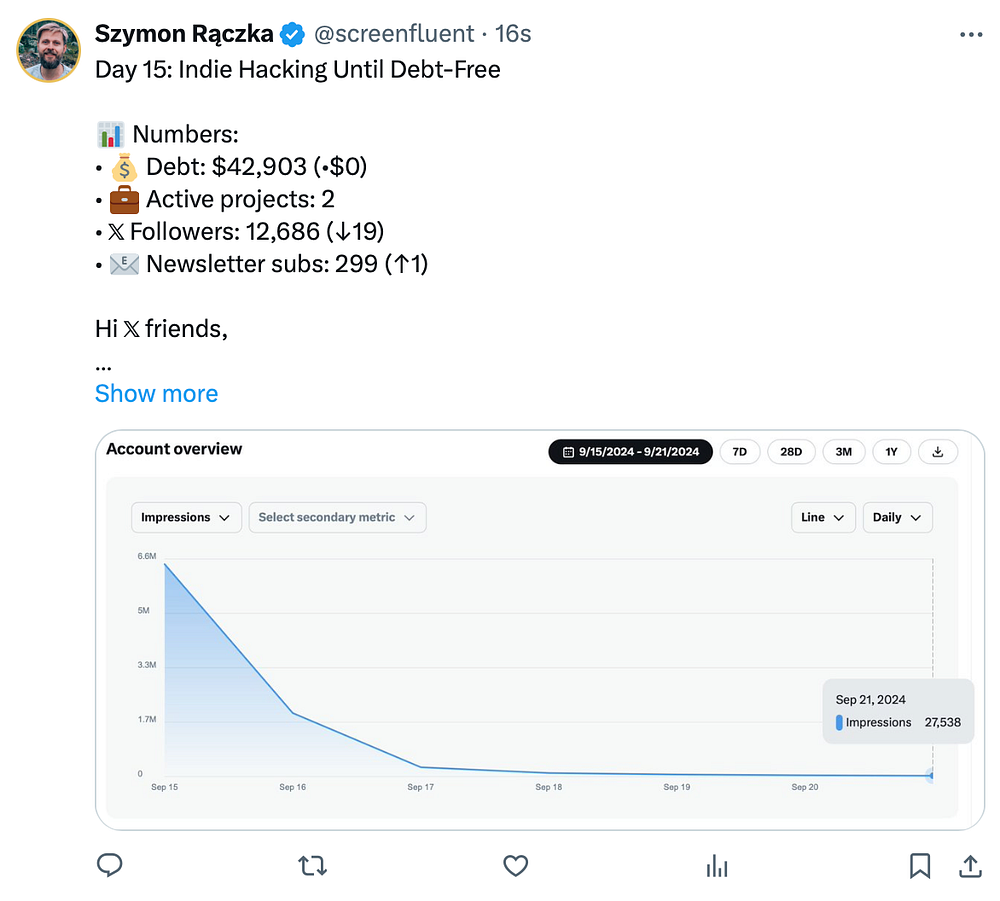Open the three-dot more options menu
Image resolution: width=1000 pixels, height=901 pixels.
(970, 34)
